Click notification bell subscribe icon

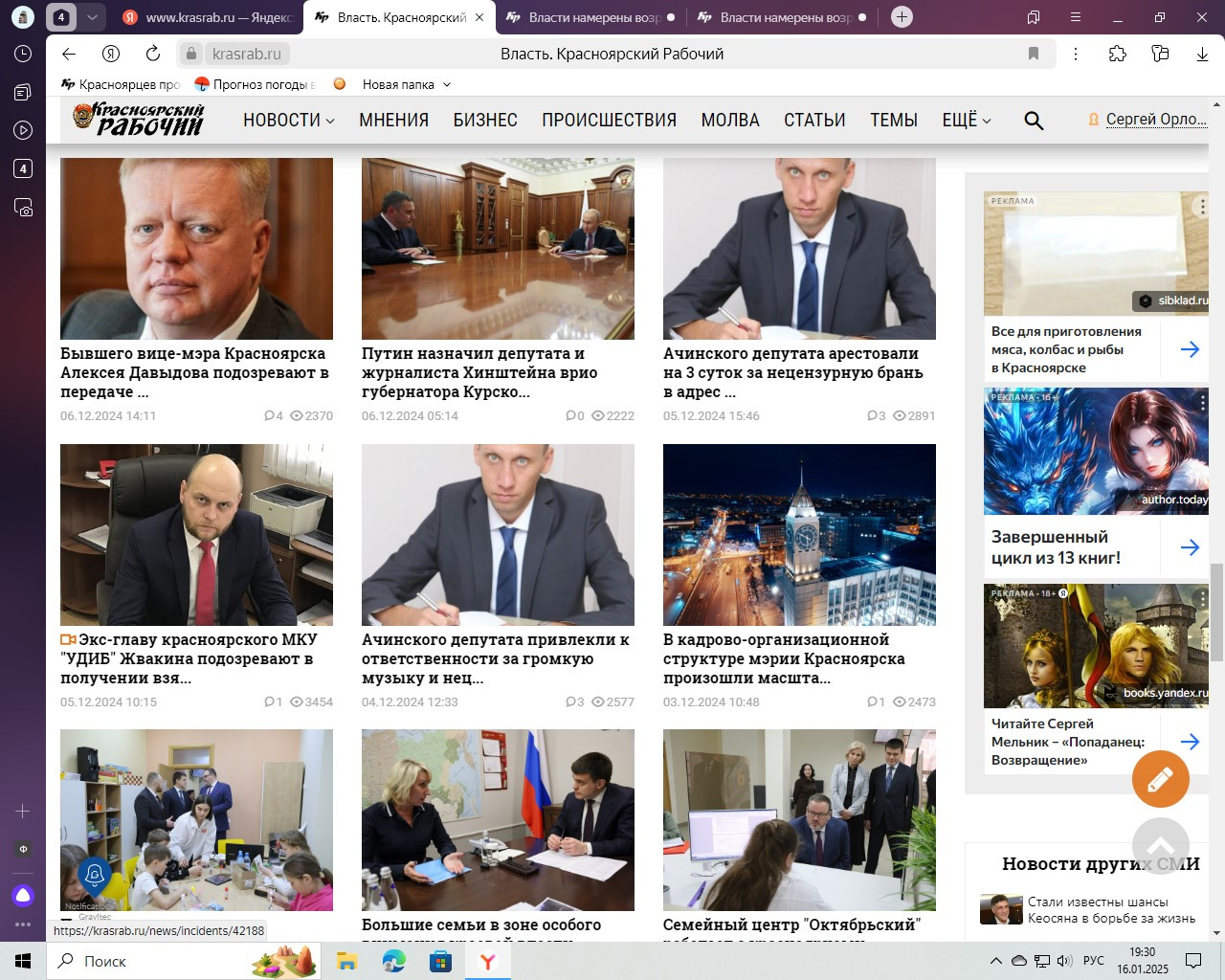point(95,875)
